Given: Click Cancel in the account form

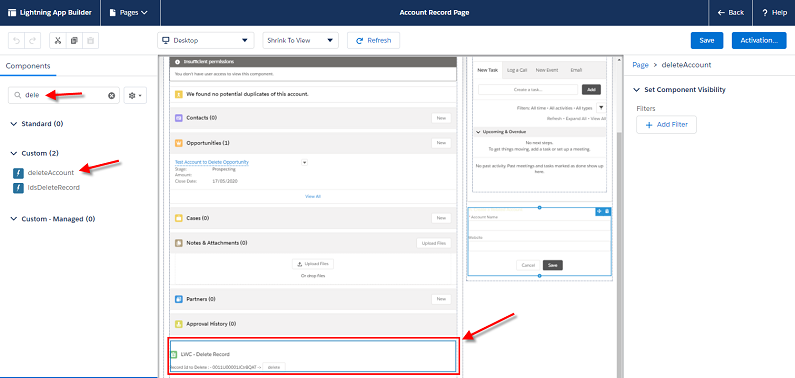Looking at the screenshot, I should pos(528,265).
